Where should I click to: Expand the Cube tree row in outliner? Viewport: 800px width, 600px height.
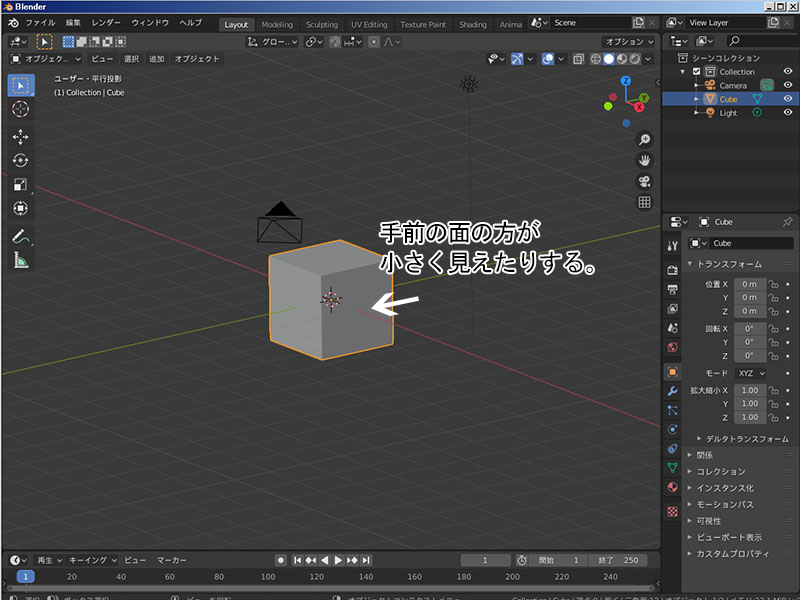click(x=697, y=98)
